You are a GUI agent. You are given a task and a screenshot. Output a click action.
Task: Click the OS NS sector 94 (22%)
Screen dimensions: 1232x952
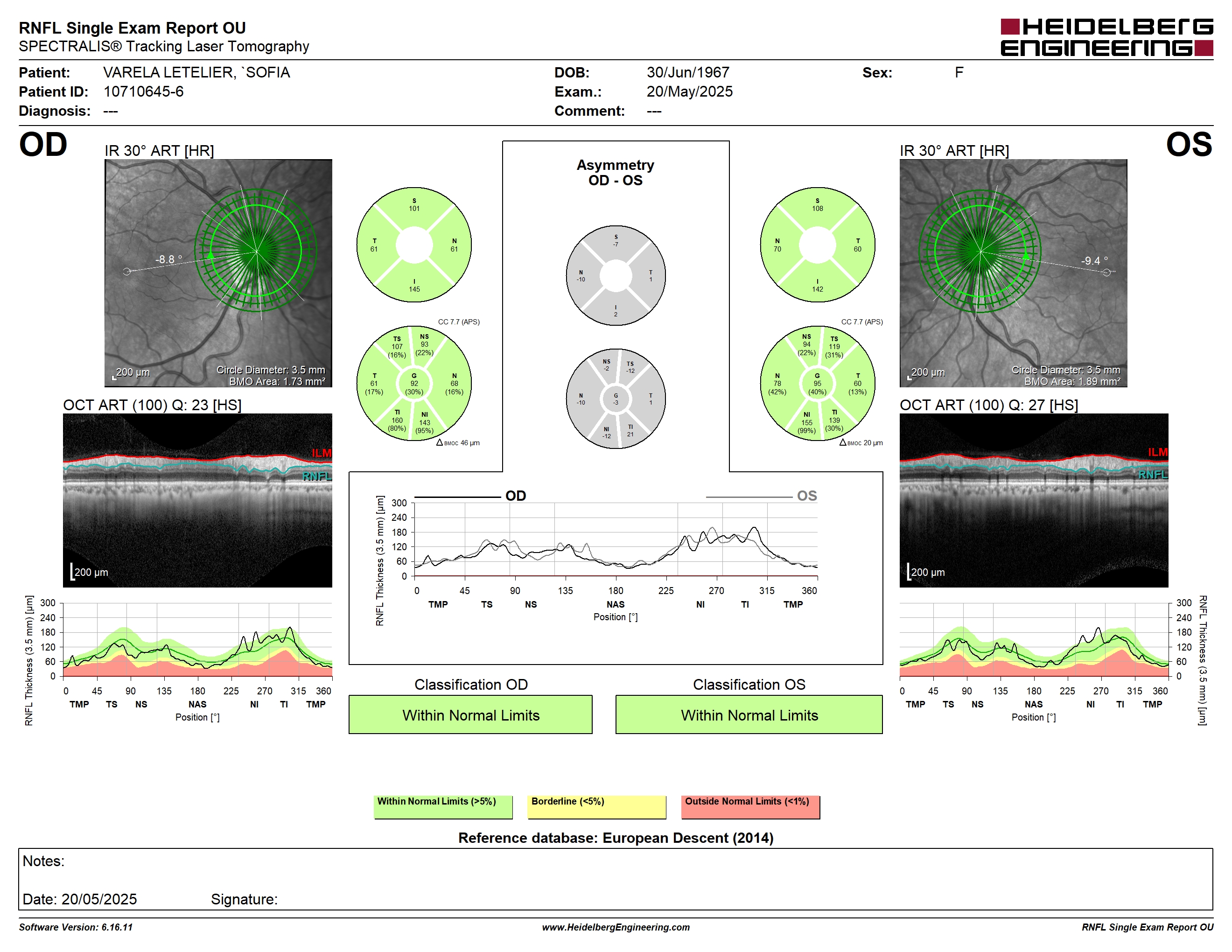coord(807,344)
